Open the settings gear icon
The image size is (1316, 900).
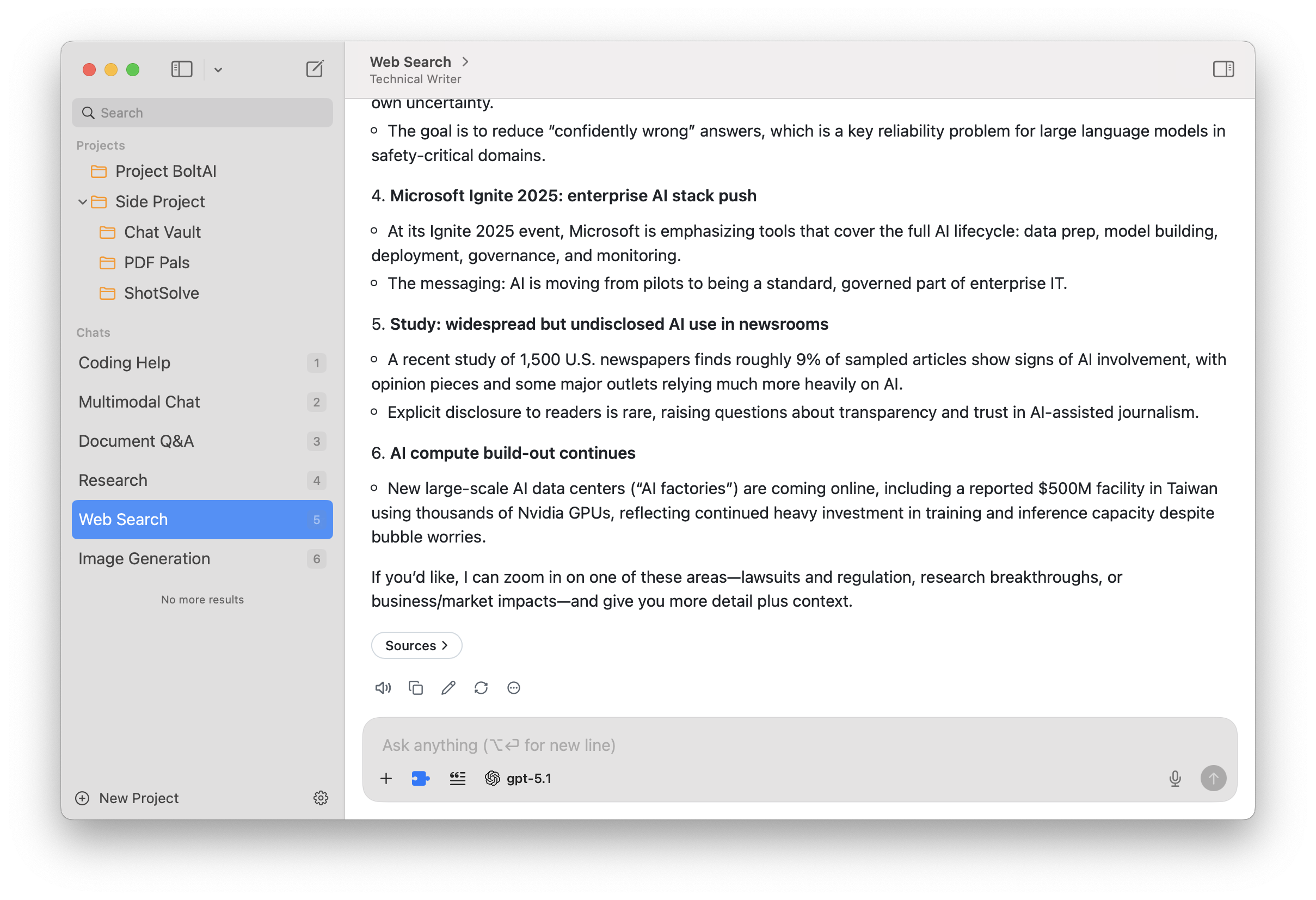pos(321,798)
